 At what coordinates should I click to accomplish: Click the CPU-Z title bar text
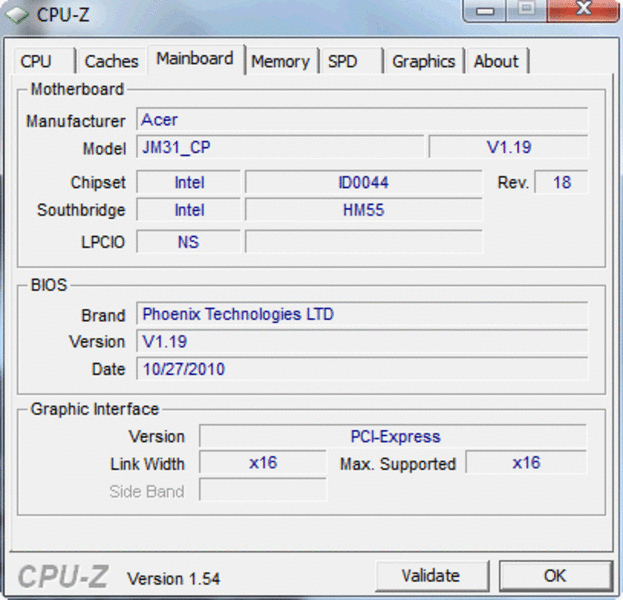tap(63, 15)
